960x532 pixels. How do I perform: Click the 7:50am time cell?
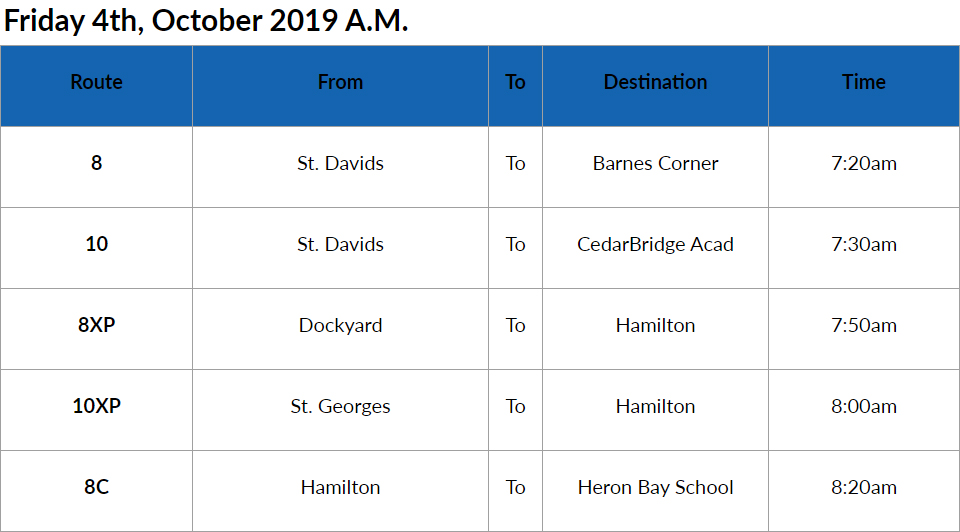click(863, 325)
